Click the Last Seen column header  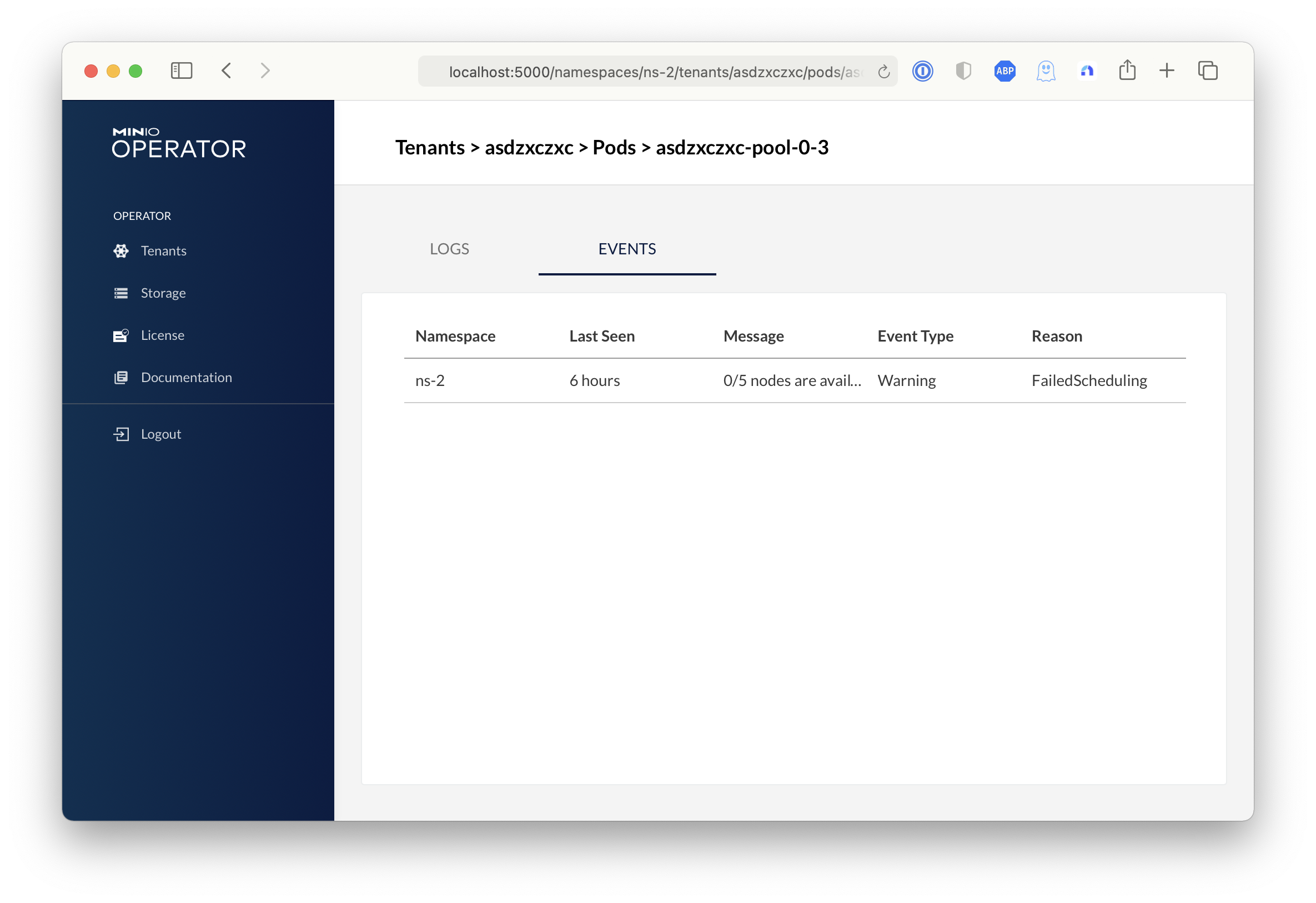[x=602, y=337]
